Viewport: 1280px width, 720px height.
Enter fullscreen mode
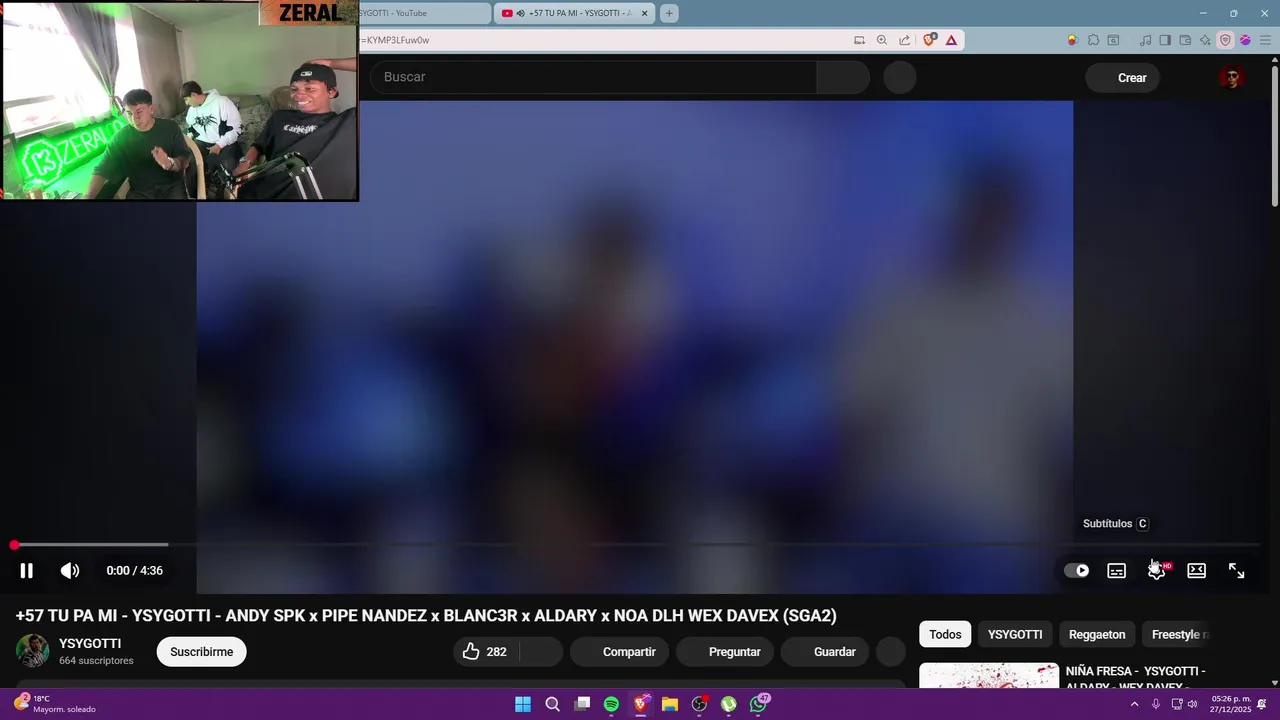pos(1236,570)
